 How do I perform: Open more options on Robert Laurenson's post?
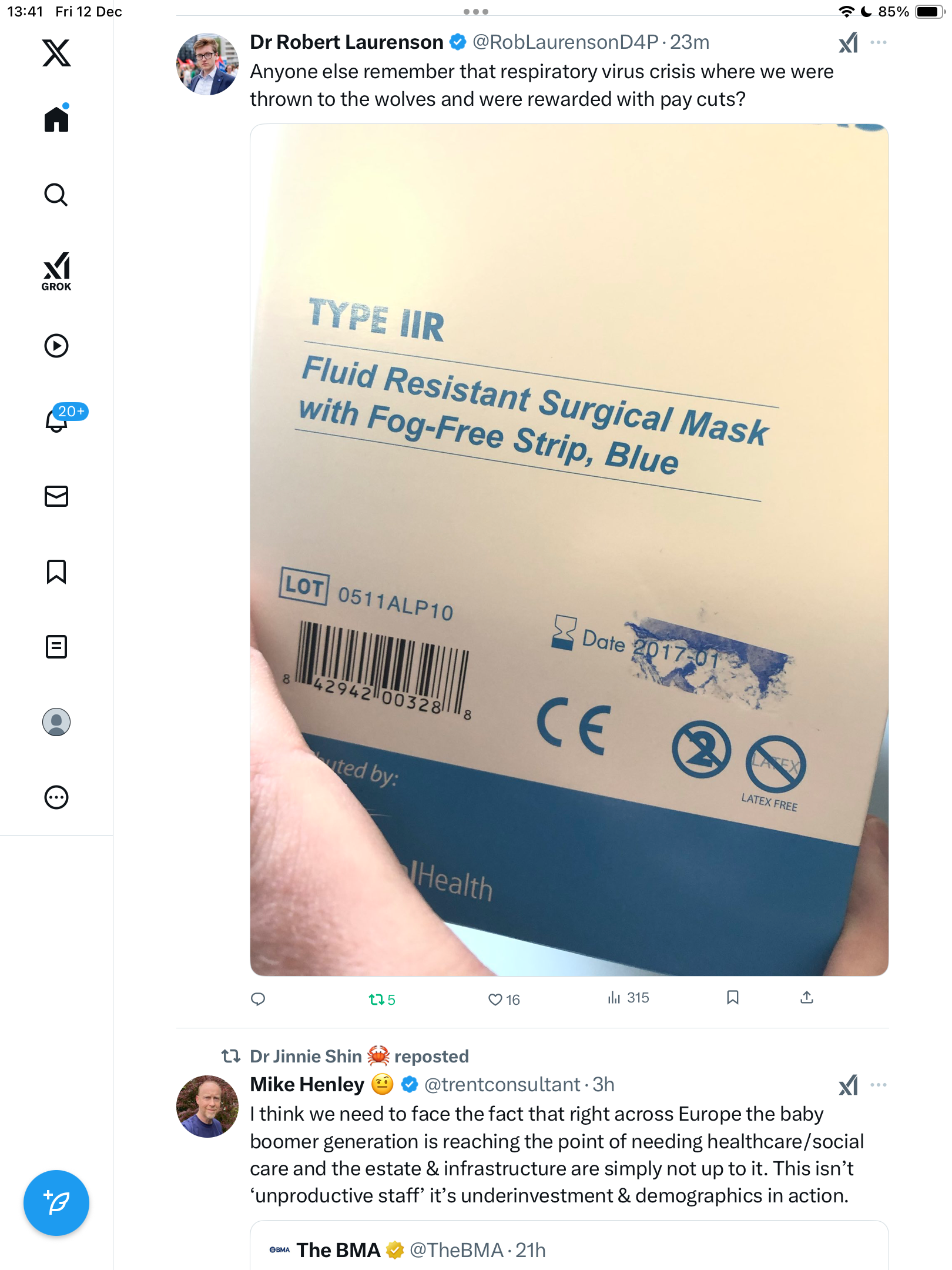(x=879, y=42)
